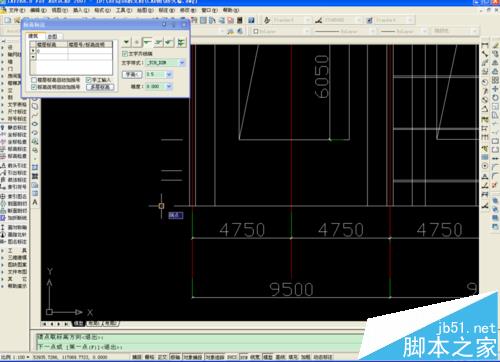Click the first 楼层标高 table cell
Viewport: 500px width, 362px height.
tap(52, 51)
